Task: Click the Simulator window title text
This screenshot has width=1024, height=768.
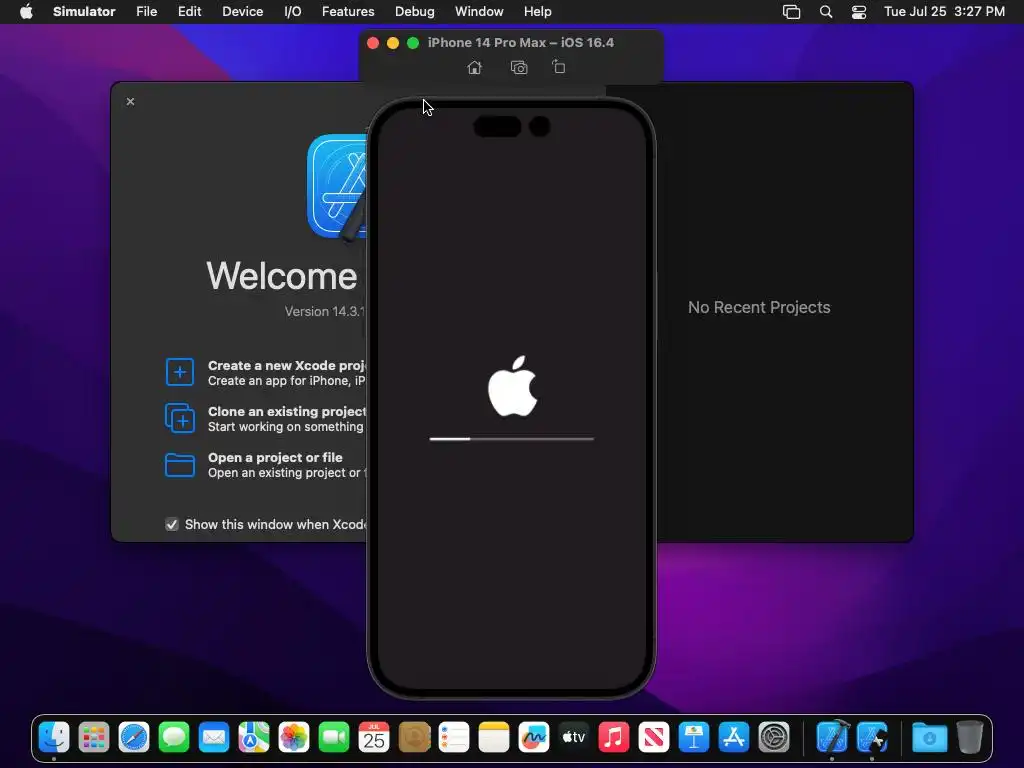Action: point(520,42)
